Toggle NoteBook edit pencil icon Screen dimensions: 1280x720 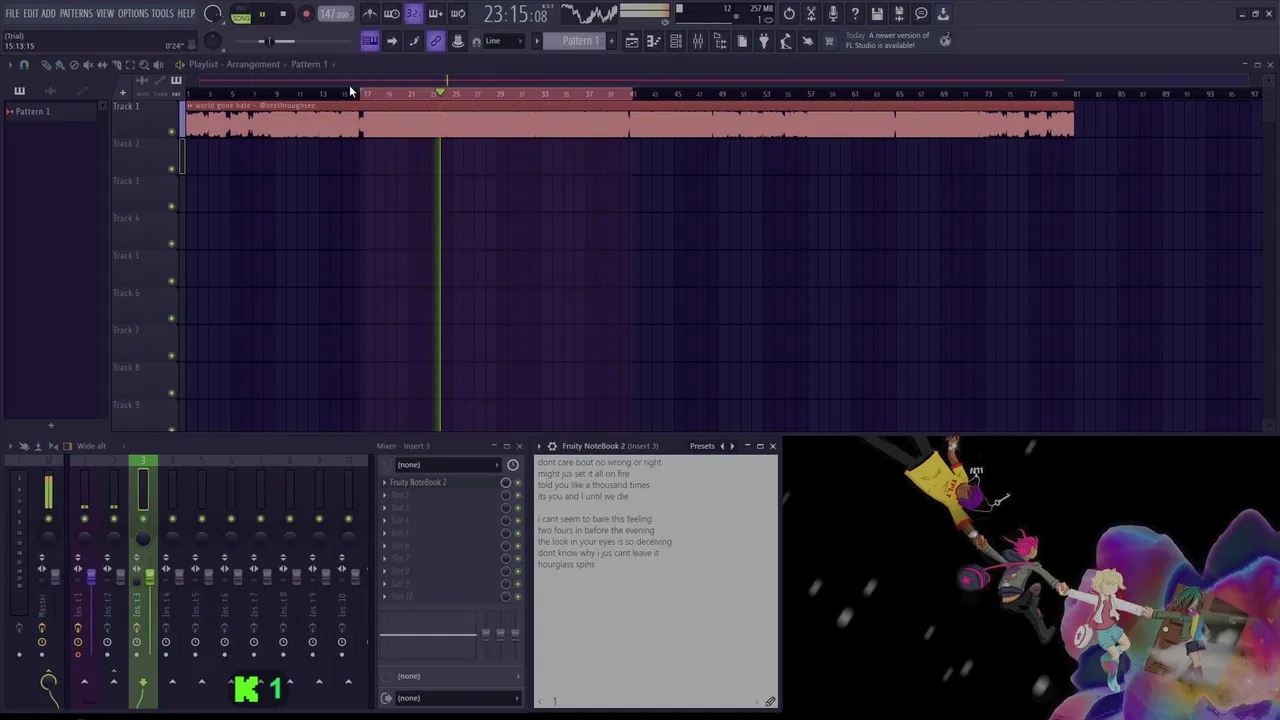click(770, 702)
